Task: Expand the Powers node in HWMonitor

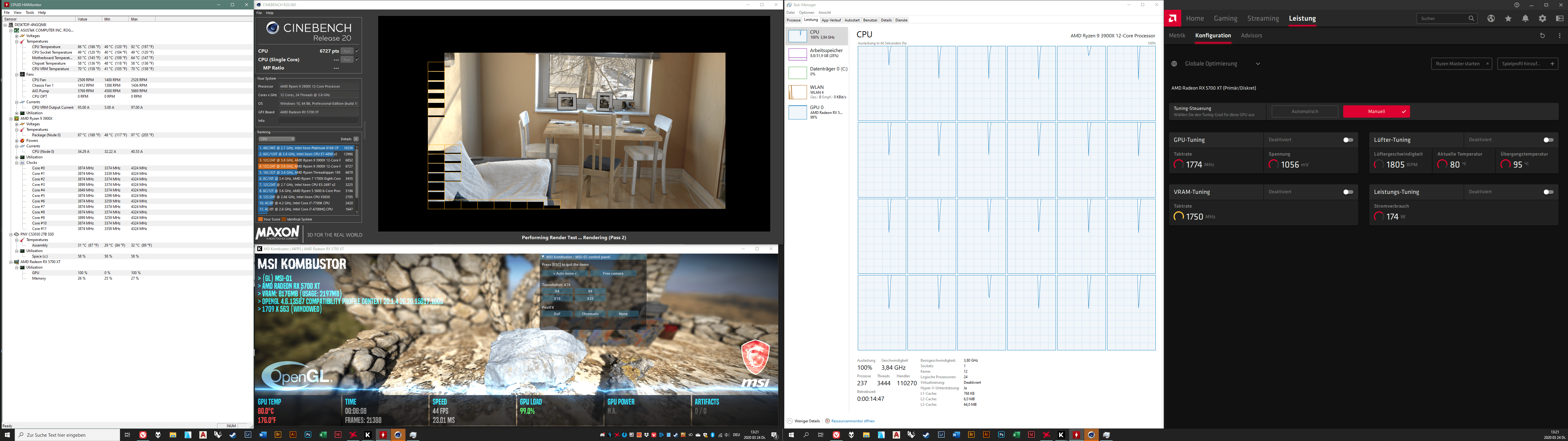Action: [x=17, y=141]
